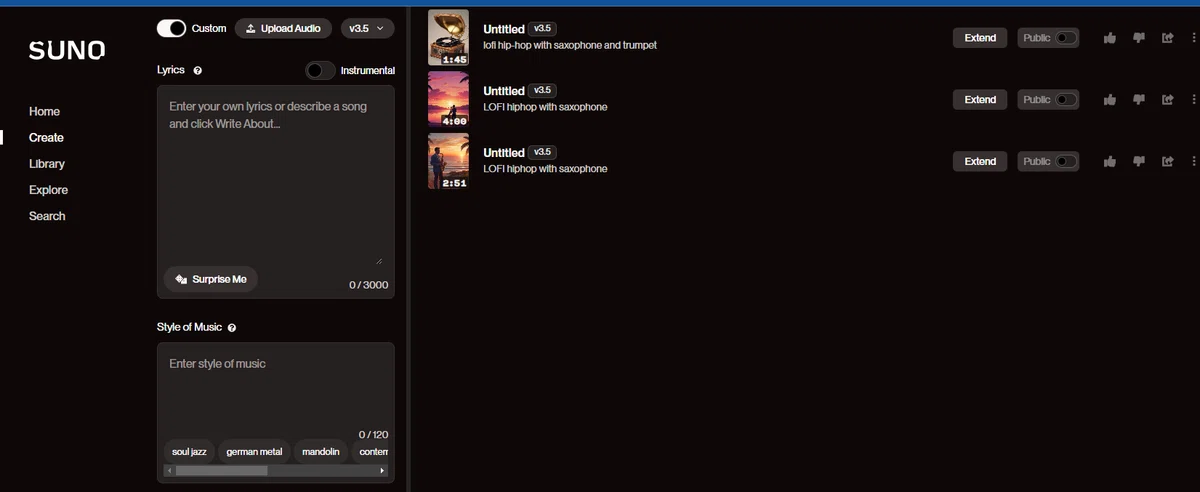Click the Surprise Me button
The height and width of the screenshot is (492, 1200).
[x=211, y=279]
